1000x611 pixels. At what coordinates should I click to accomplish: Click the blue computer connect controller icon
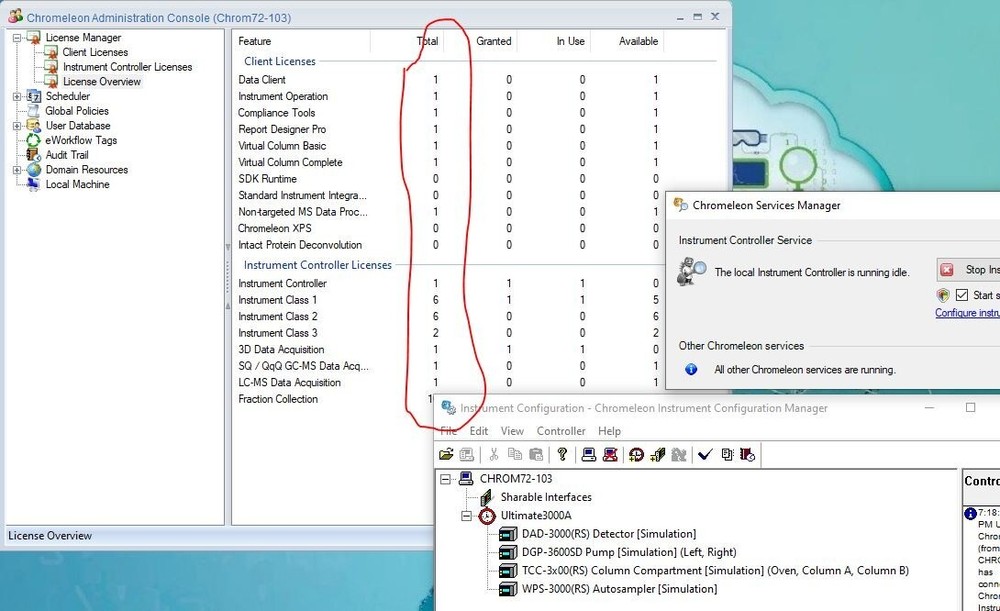coord(589,454)
